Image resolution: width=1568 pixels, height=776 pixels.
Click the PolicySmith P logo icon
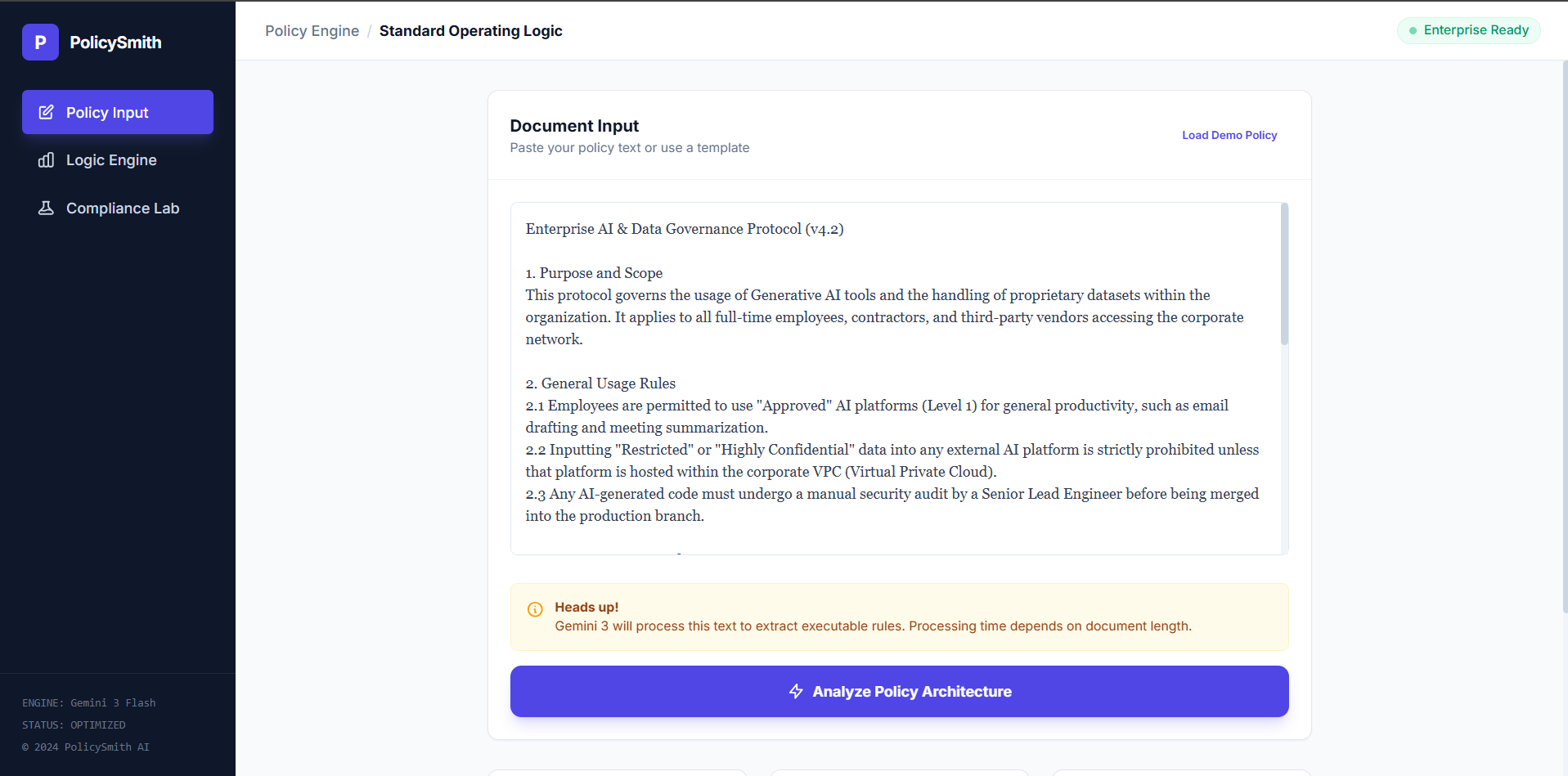pos(40,42)
